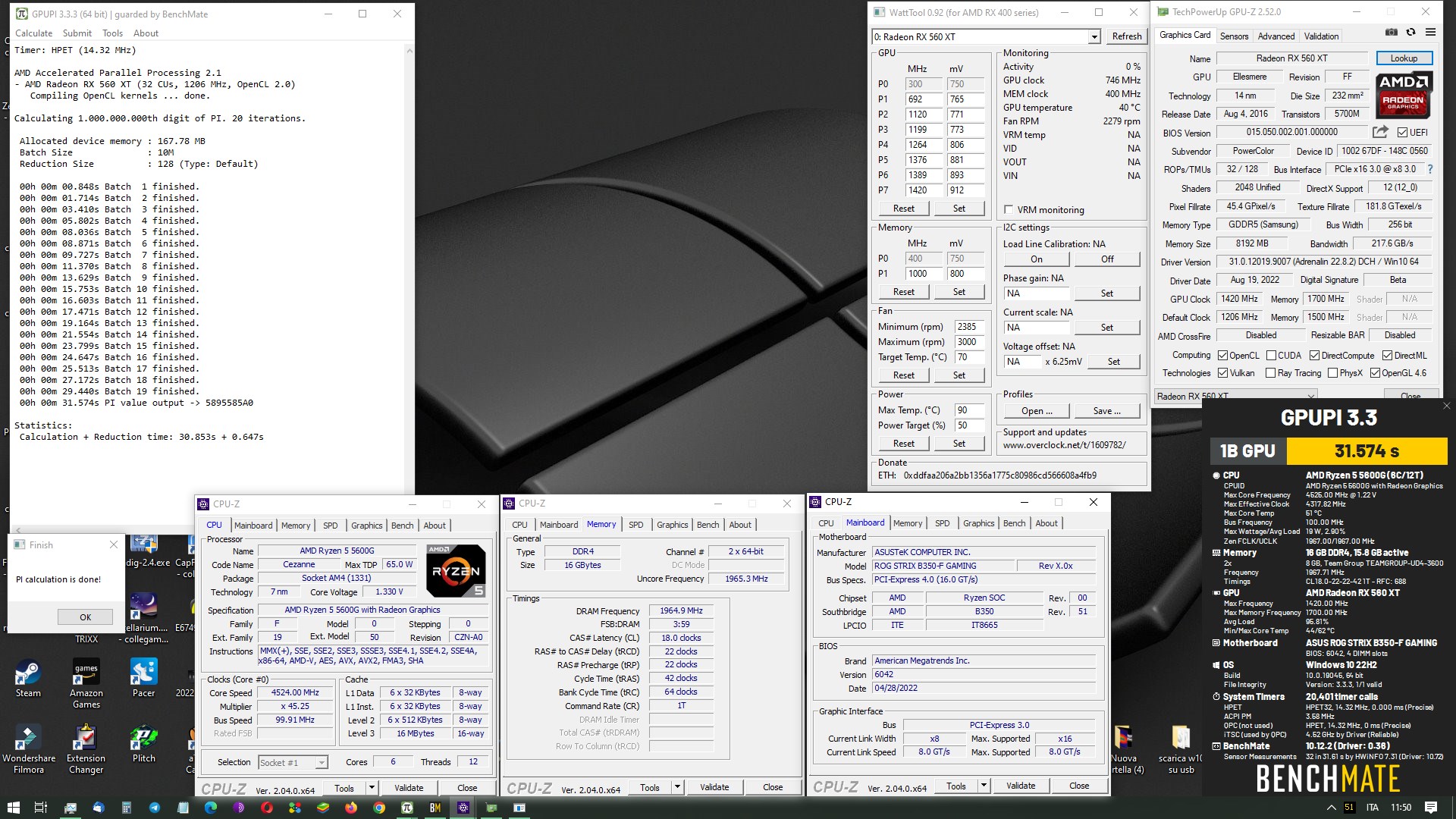Viewport: 1456px width, 819px height.
Task: Click the Fan Target Temp field
Action: (969, 356)
